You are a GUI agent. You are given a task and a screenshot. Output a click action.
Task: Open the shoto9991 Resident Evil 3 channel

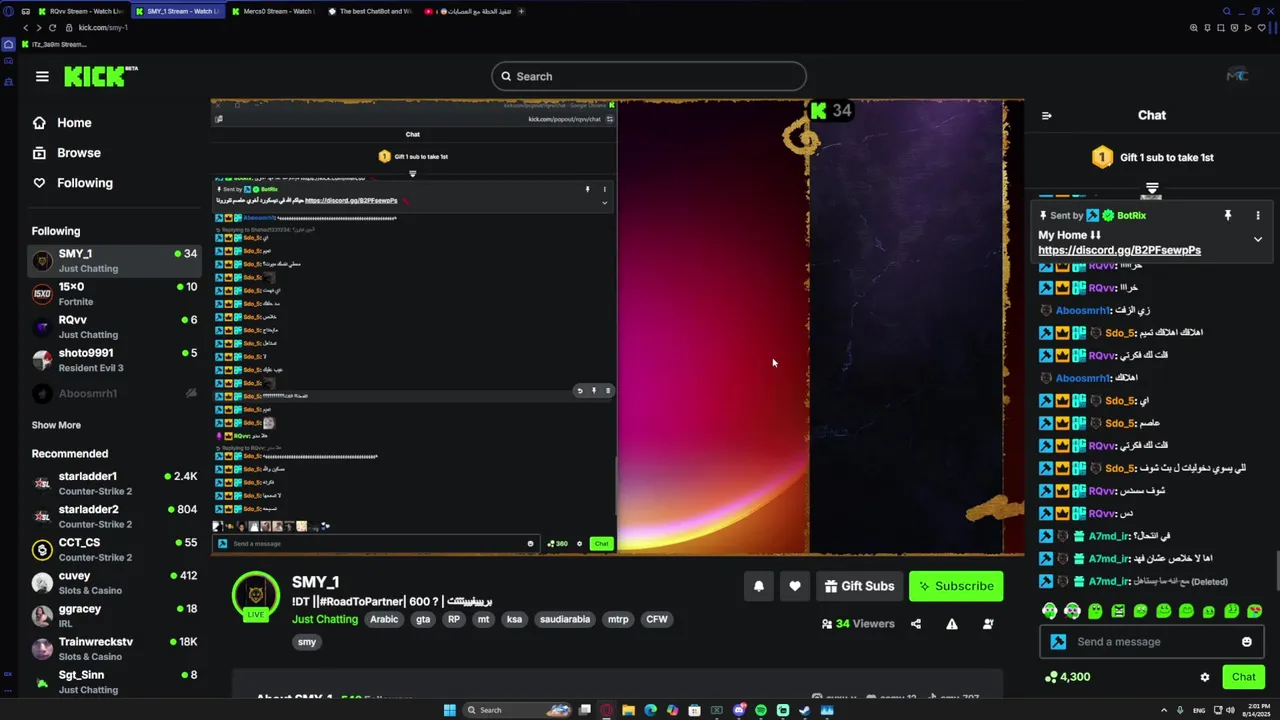point(114,360)
